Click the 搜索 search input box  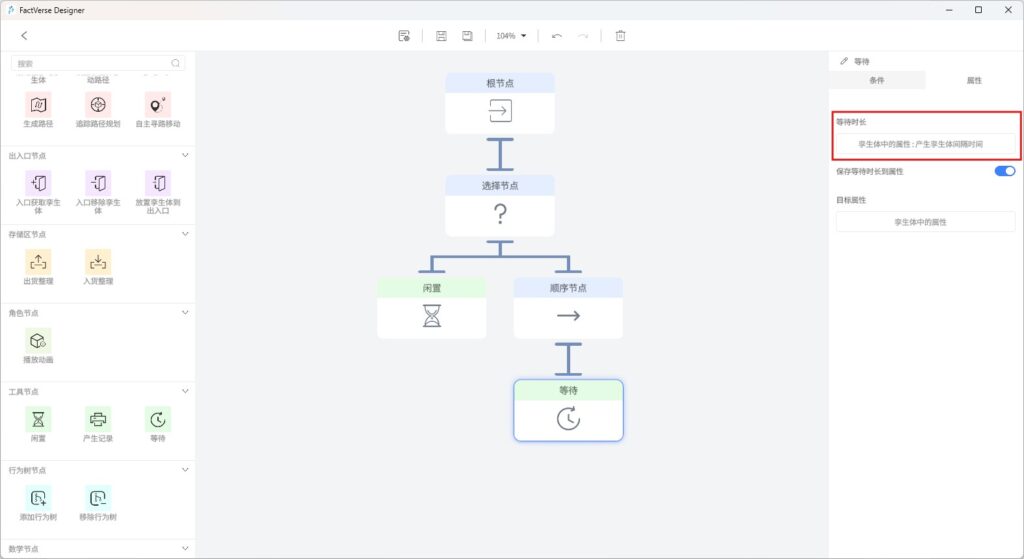[x=90, y=63]
